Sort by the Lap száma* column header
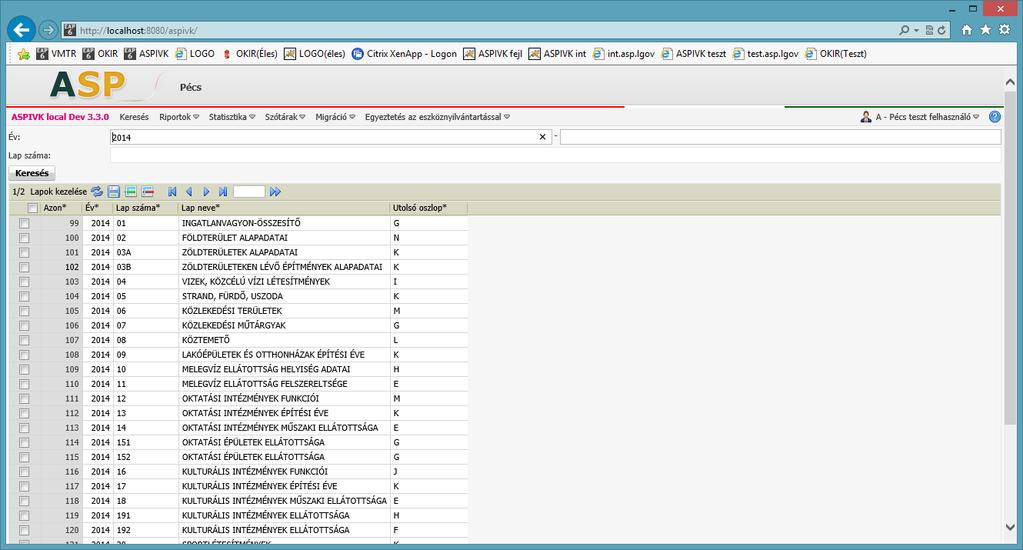1023x550 pixels. tap(136, 208)
